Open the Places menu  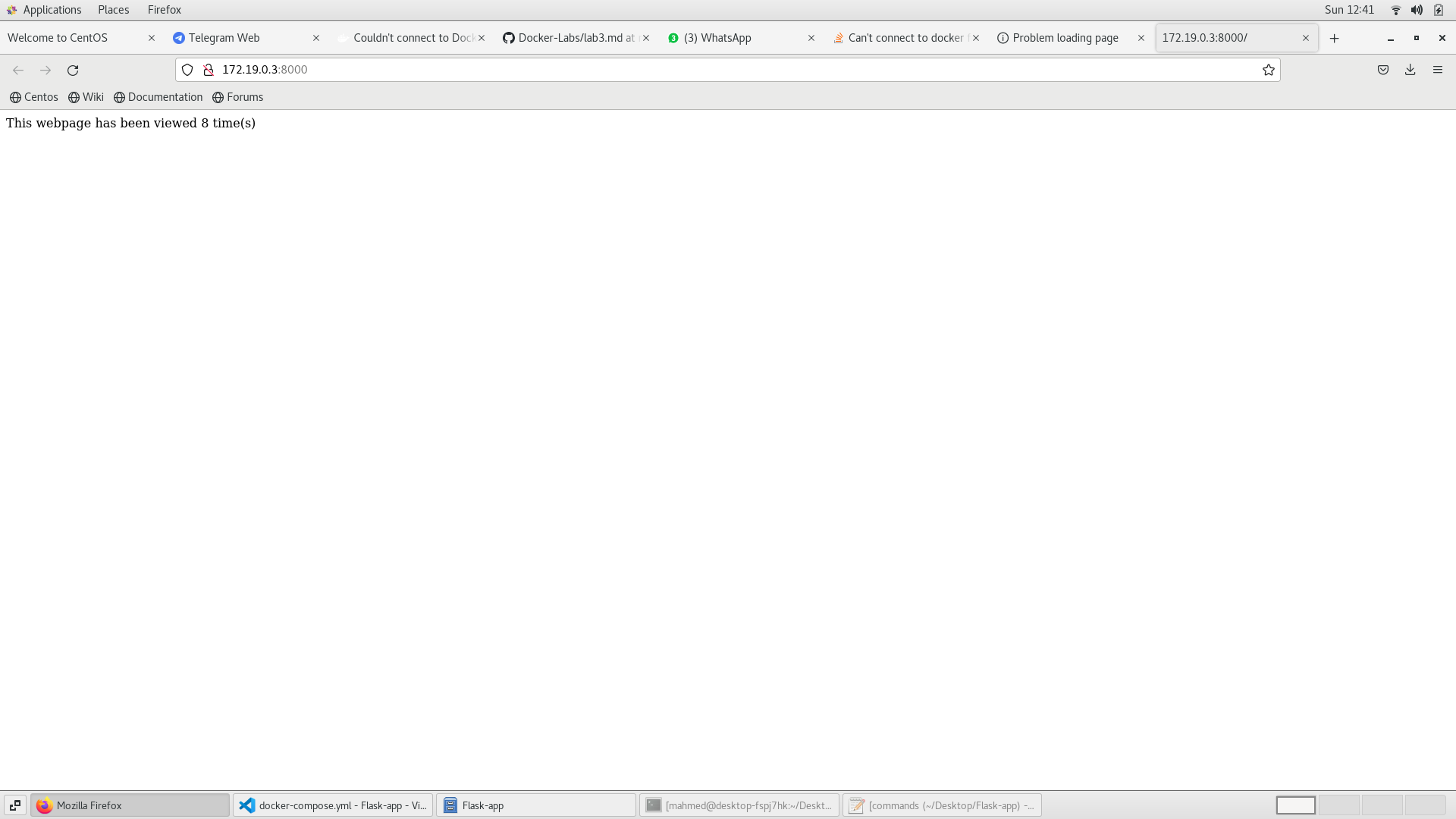113,10
